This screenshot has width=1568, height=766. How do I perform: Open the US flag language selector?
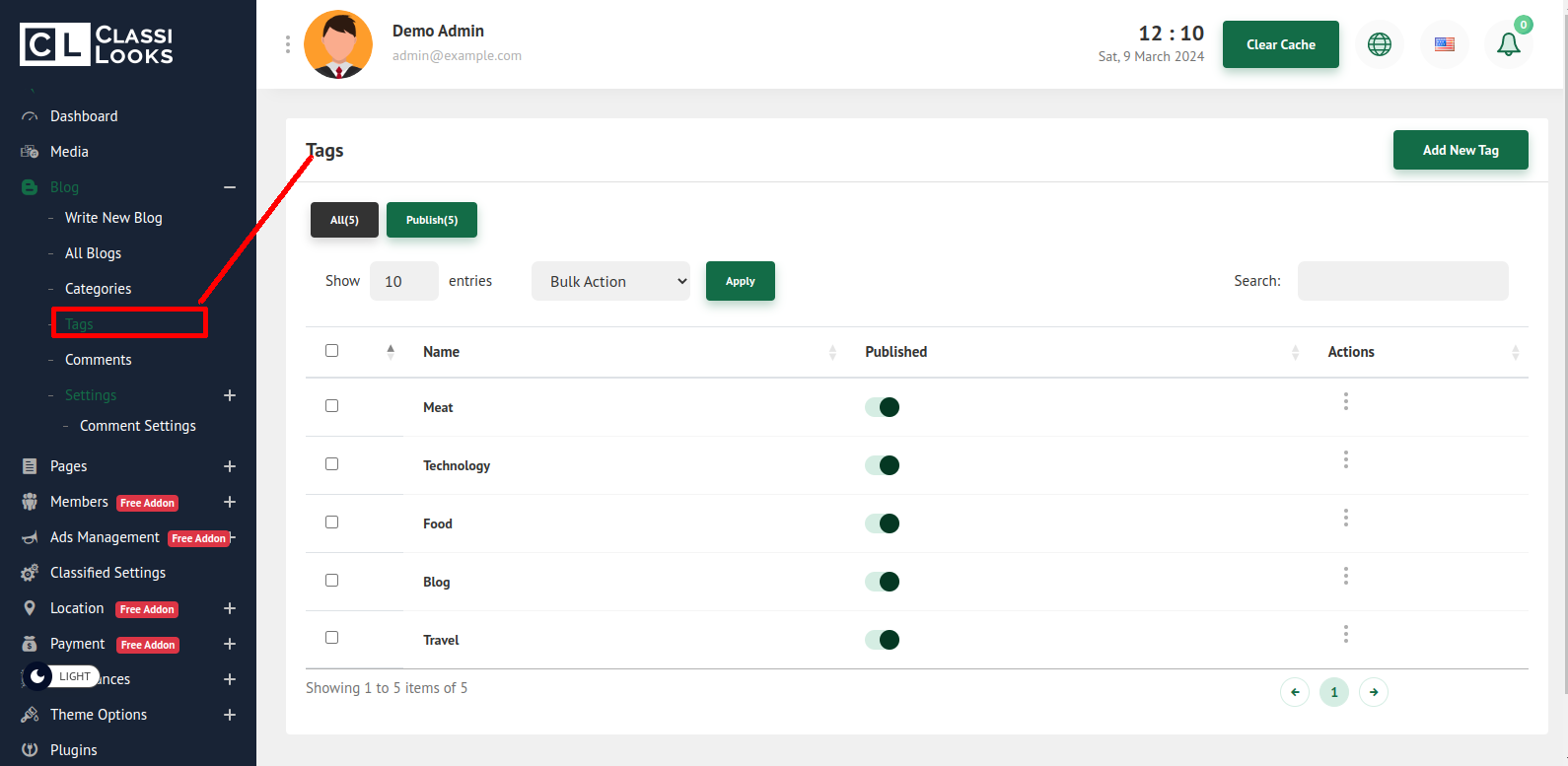click(x=1444, y=44)
